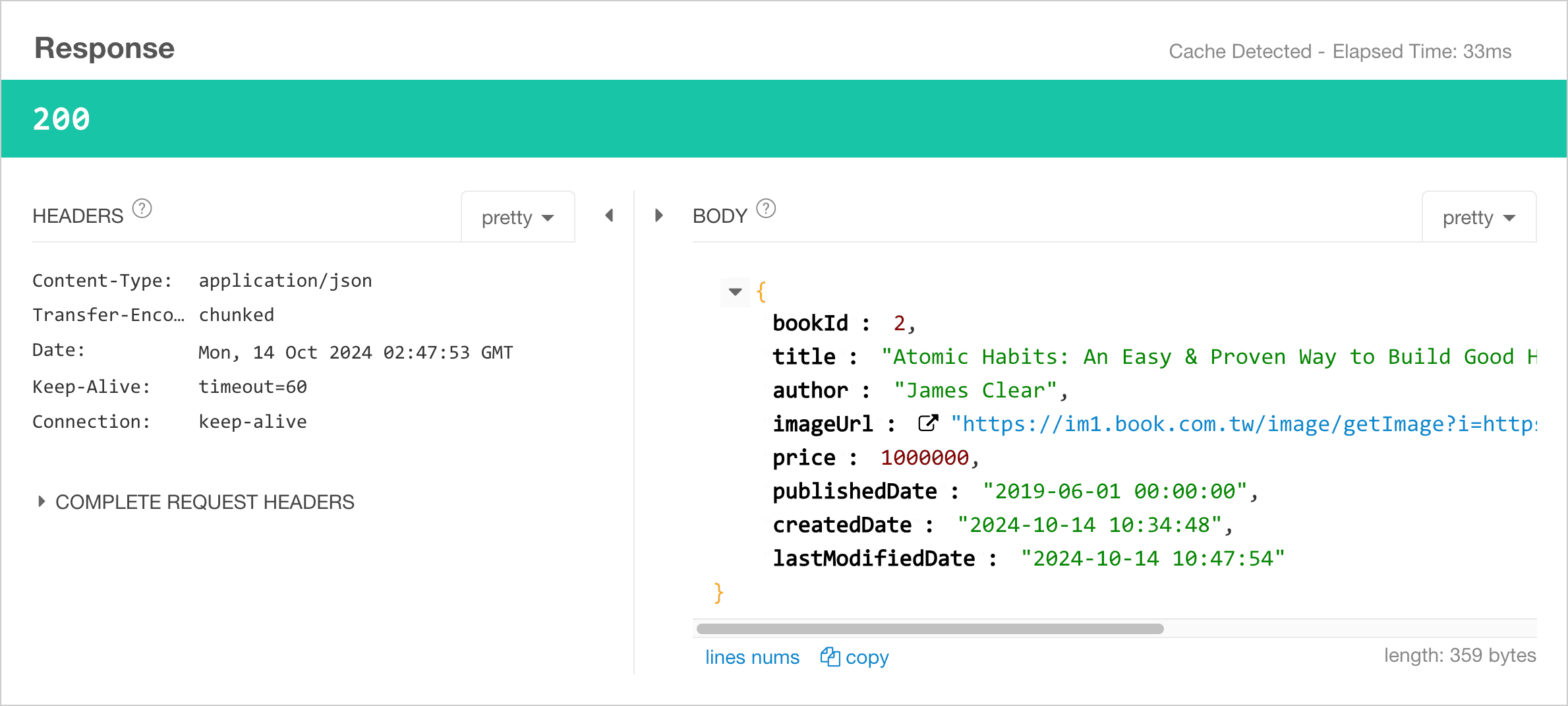Select the Date header name
The width and height of the screenshot is (1568, 706).
click(x=59, y=350)
